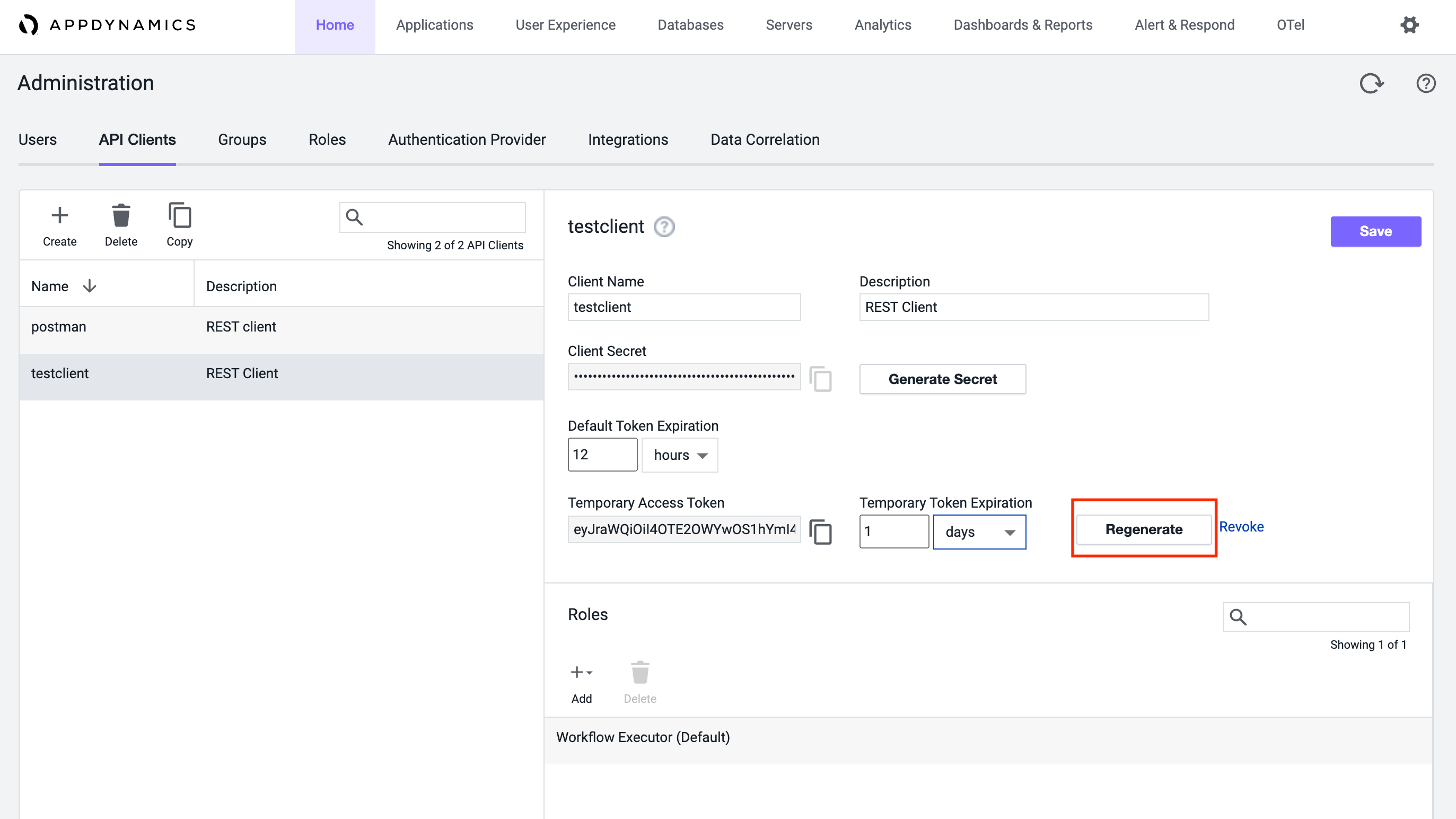Copy the Client Secret to clipboard
Viewport: 1456px width, 819px height.
(x=820, y=378)
